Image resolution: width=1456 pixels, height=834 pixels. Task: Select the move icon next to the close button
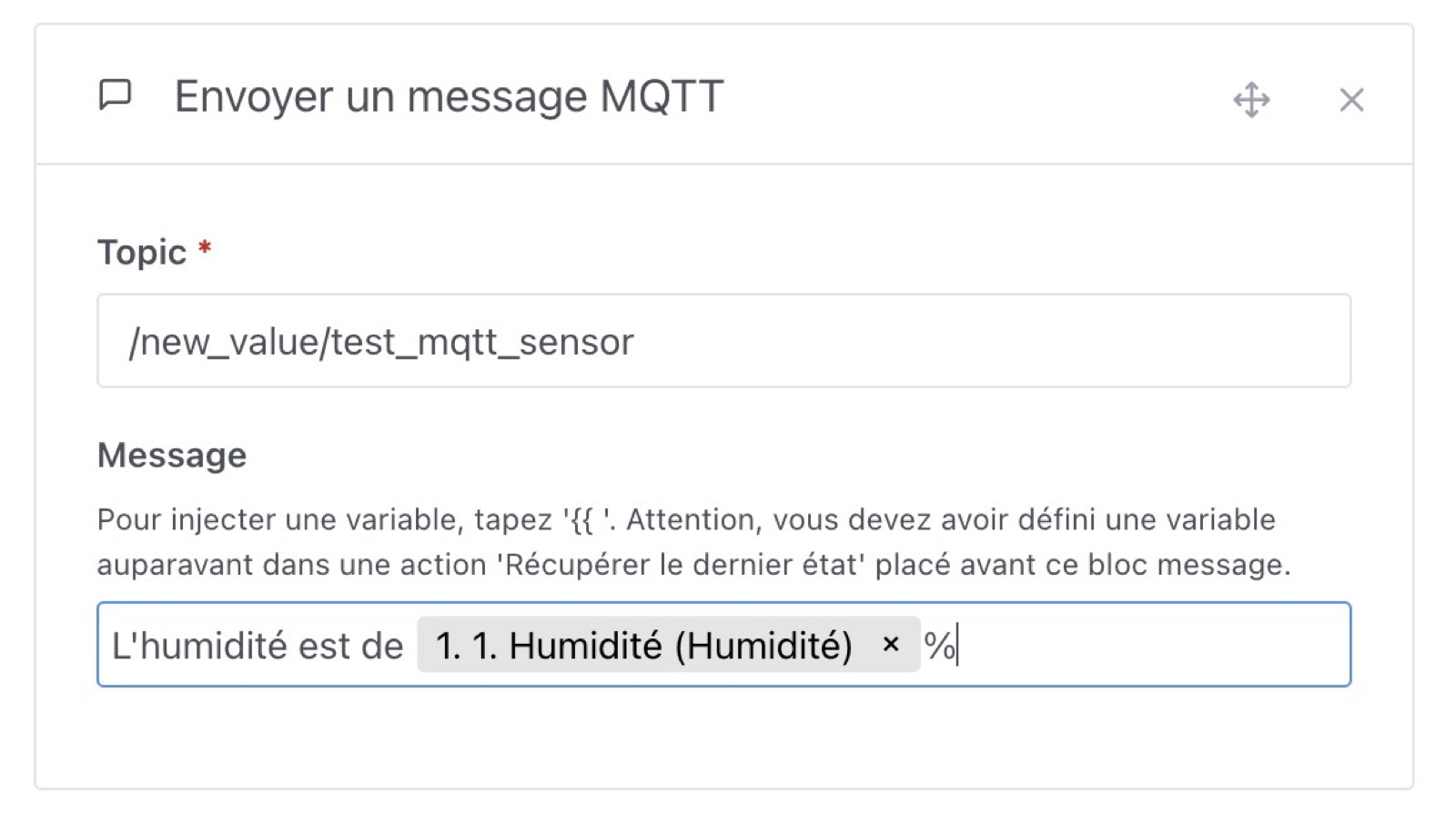pos(1251,99)
